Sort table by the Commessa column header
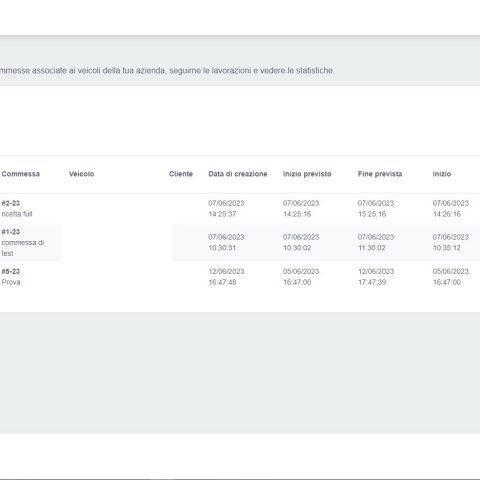The width and height of the screenshot is (480, 480). click(21, 174)
